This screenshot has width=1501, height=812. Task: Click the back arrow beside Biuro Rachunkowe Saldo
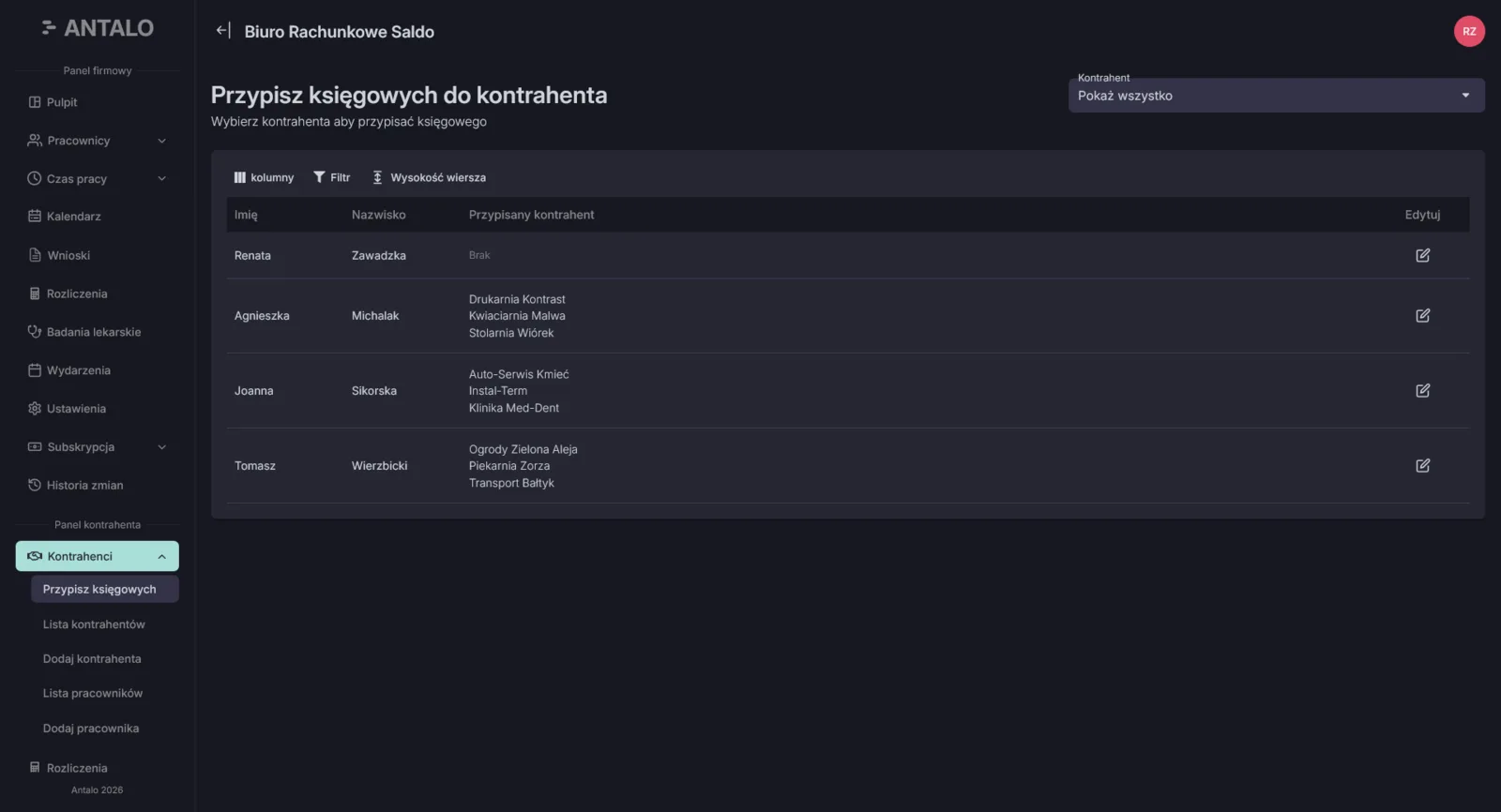222,31
